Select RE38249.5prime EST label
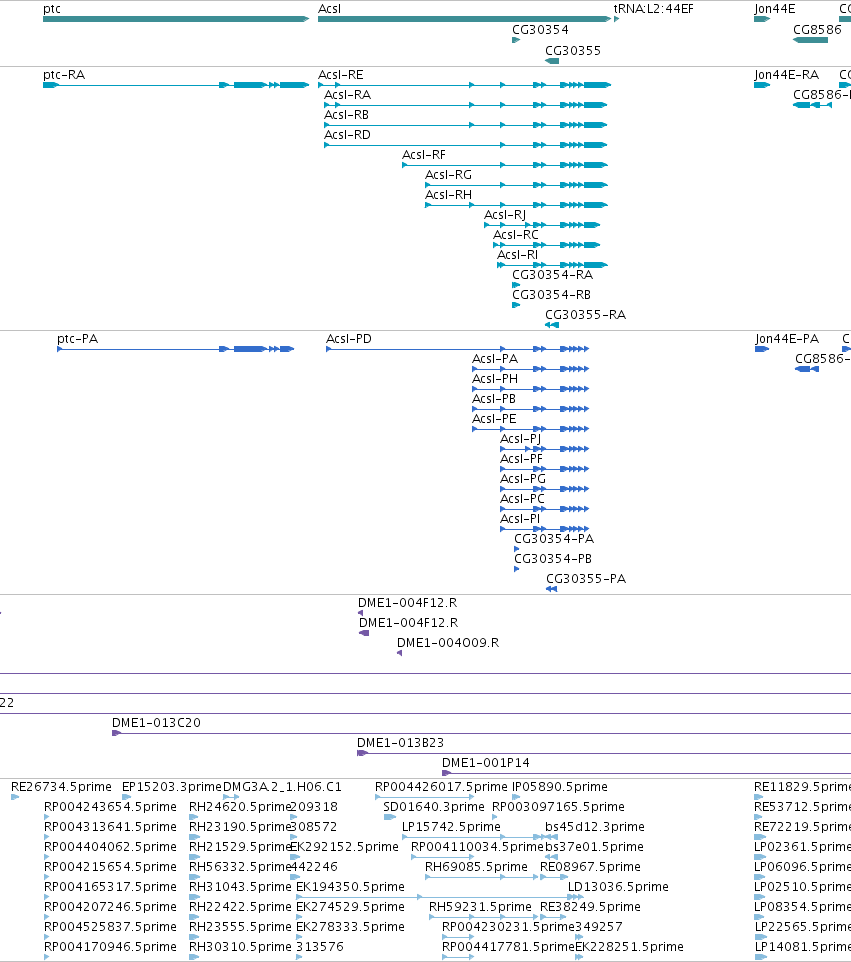Image resolution: width=851 pixels, height=962 pixels. [x=590, y=907]
